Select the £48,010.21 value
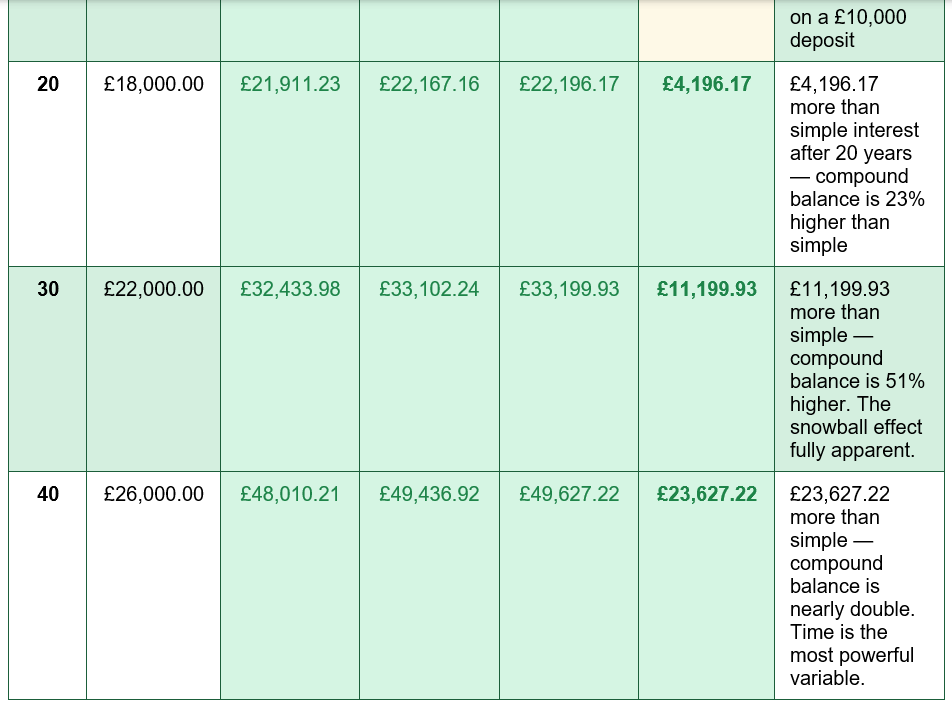This screenshot has height=703, width=952. pyautogui.click(x=290, y=494)
